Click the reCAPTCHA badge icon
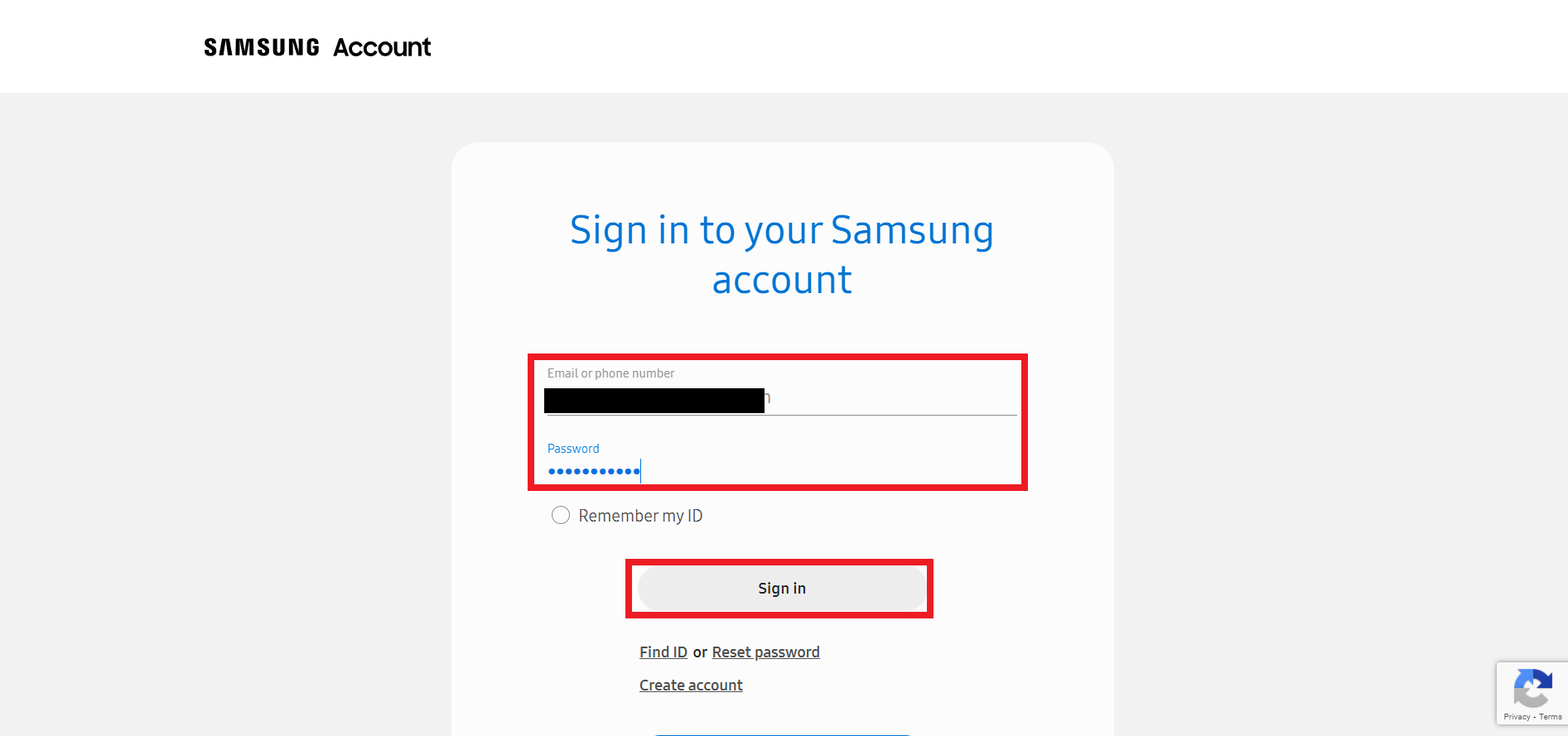 [1532, 689]
